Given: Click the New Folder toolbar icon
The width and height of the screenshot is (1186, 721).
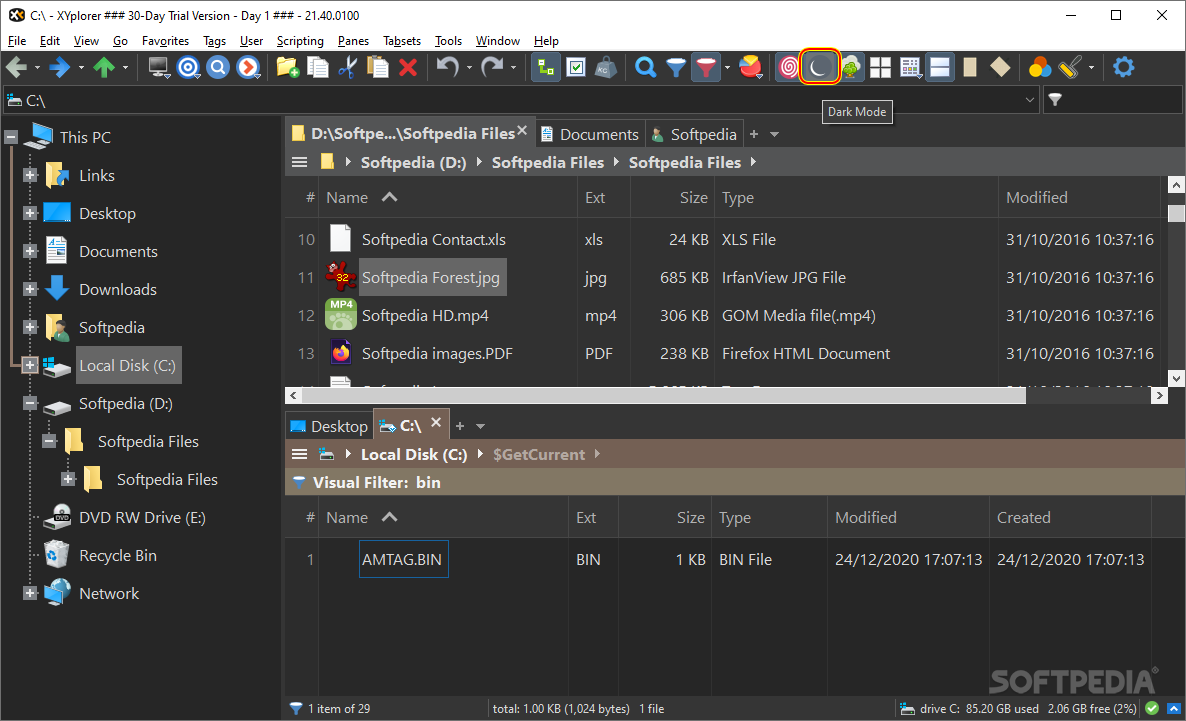Looking at the screenshot, I should click(287, 67).
